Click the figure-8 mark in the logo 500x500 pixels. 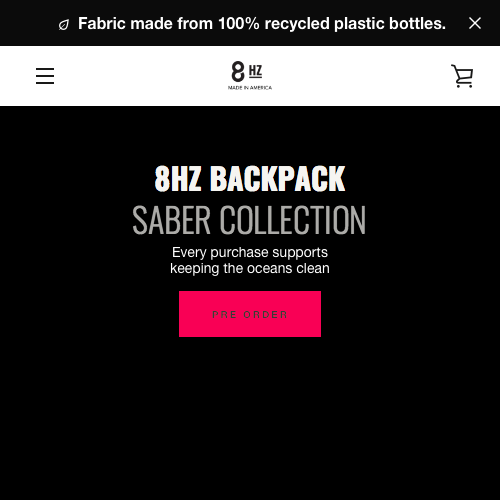click(x=238, y=71)
